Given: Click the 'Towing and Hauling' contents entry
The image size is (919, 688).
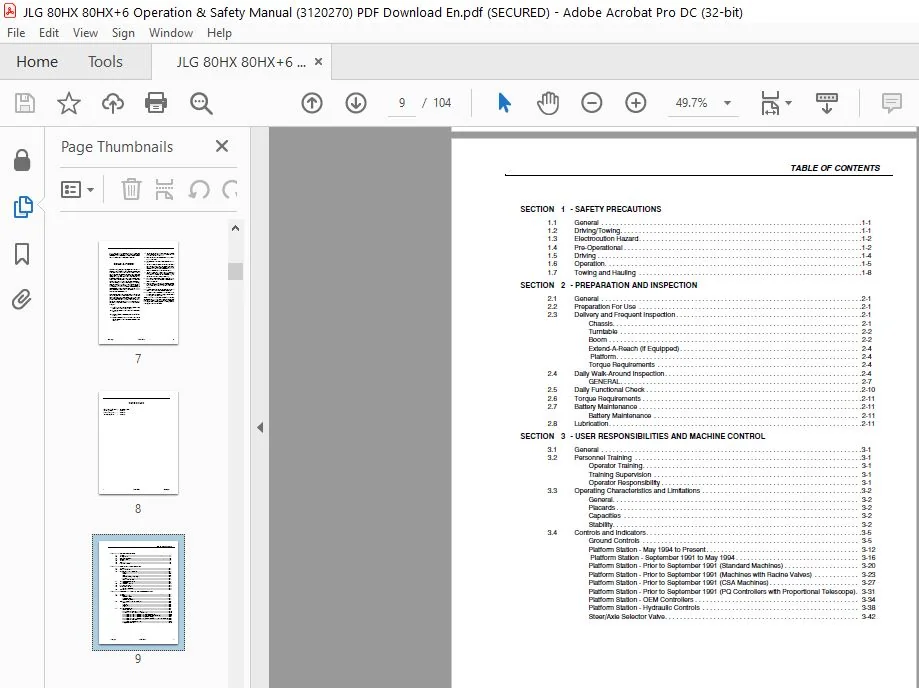Looking at the screenshot, I should coord(604,273).
